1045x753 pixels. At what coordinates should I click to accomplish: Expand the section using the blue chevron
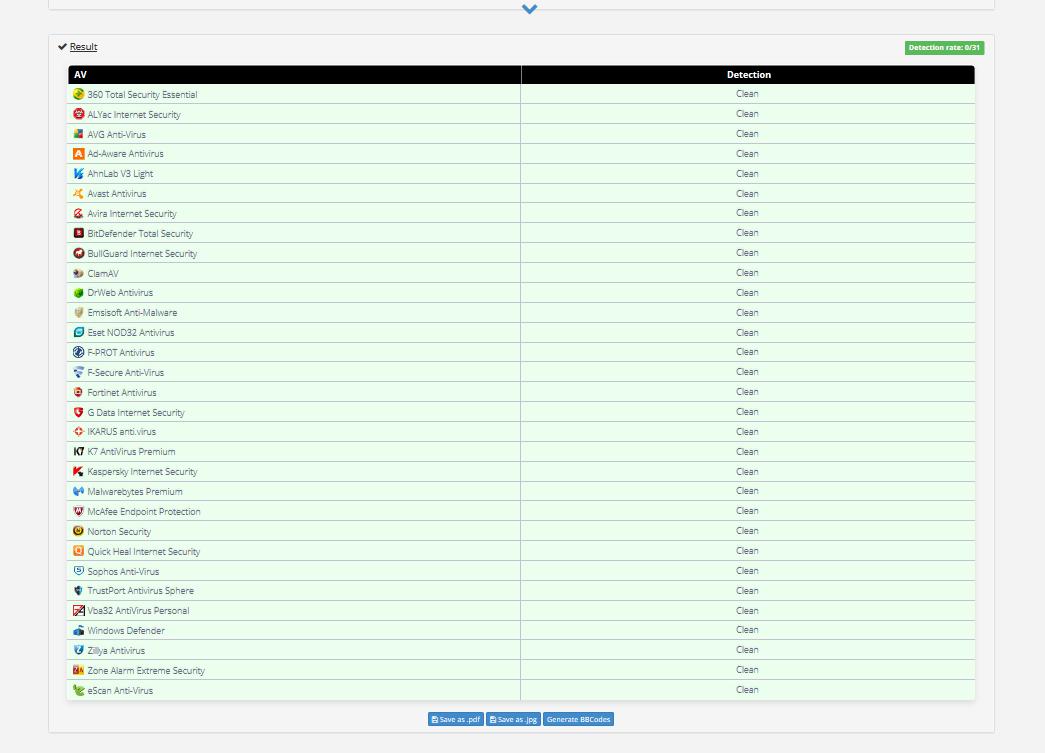pyautogui.click(x=529, y=9)
